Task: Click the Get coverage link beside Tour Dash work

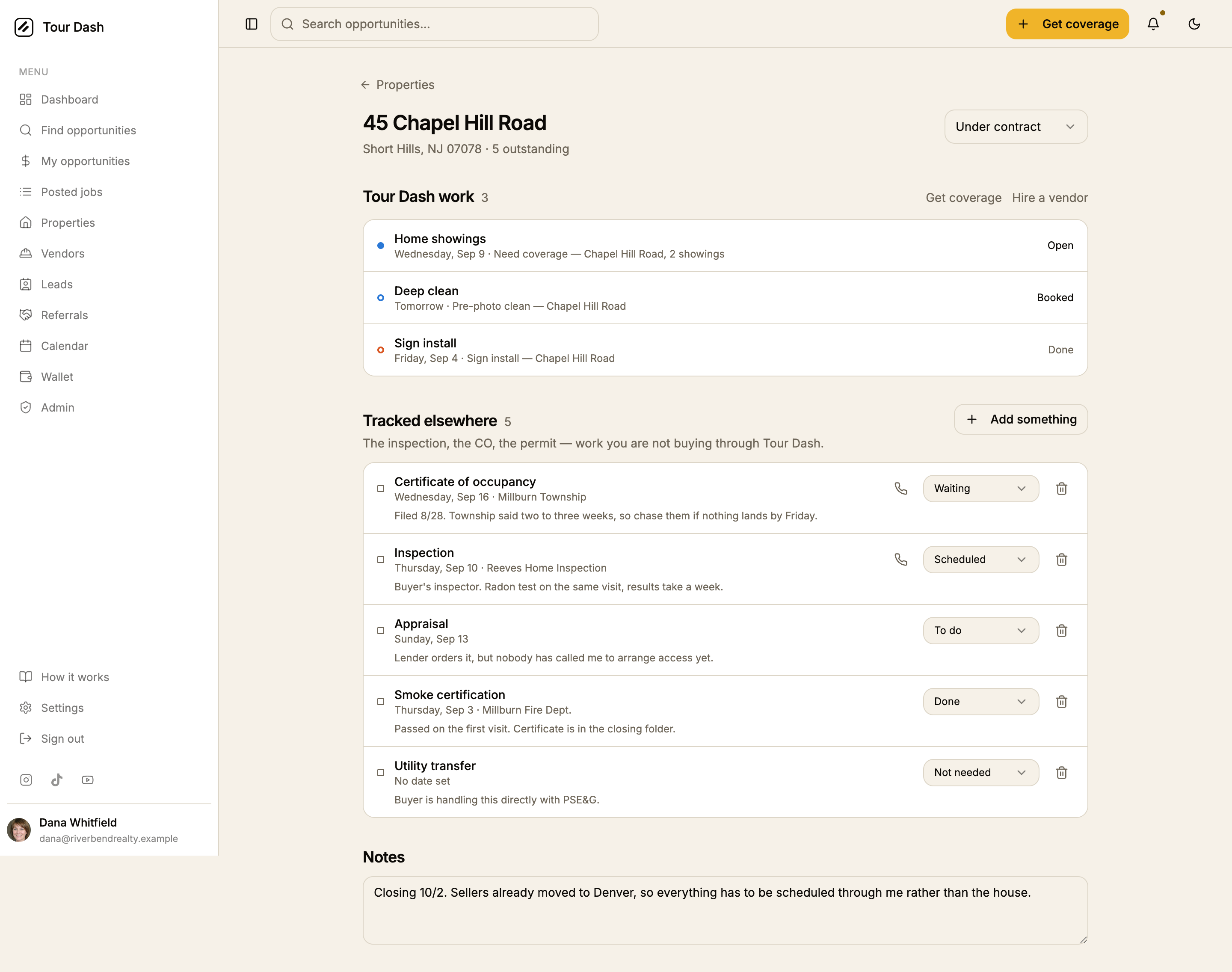Action: (x=963, y=198)
